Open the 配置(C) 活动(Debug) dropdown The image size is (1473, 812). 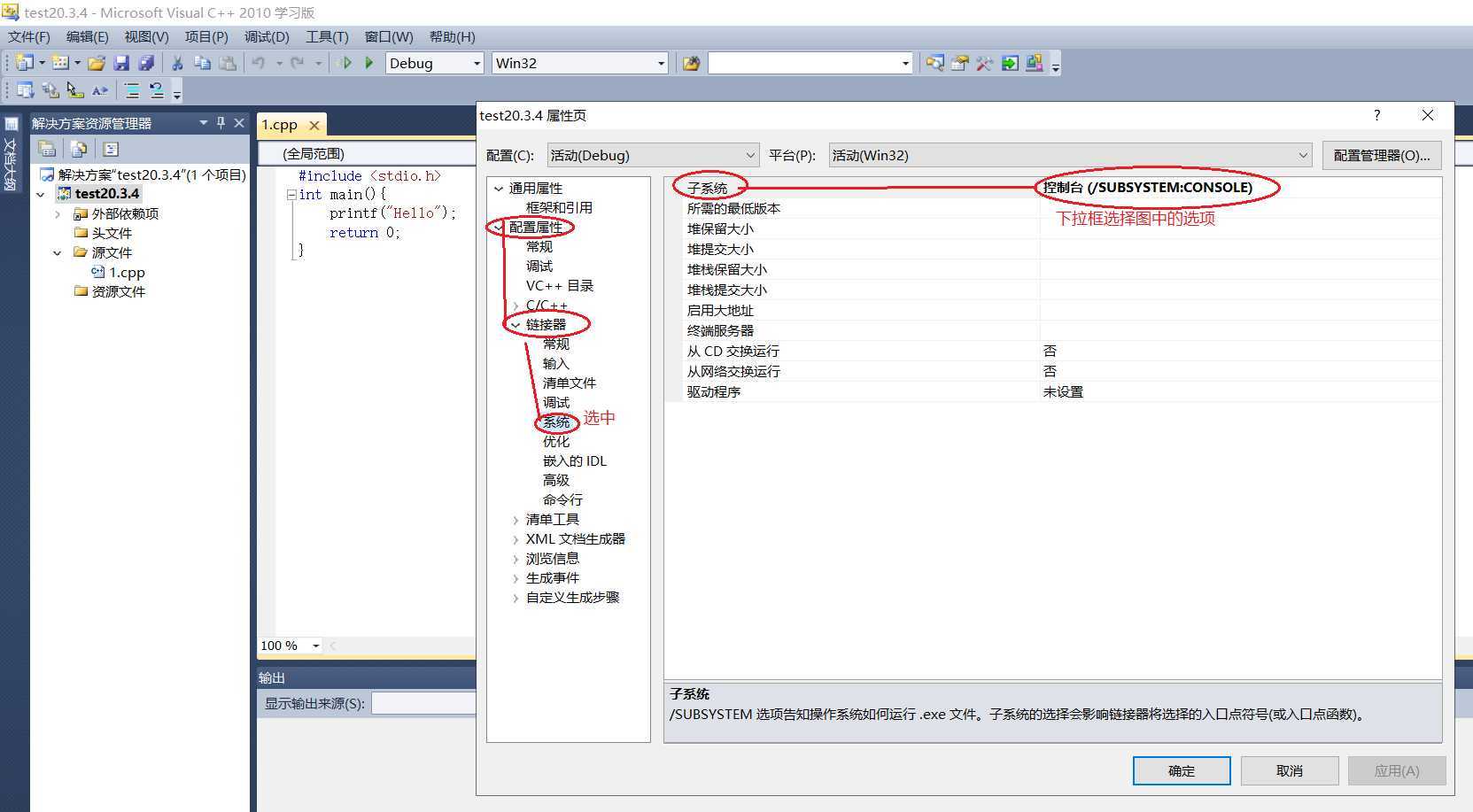pyautogui.click(x=749, y=155)
